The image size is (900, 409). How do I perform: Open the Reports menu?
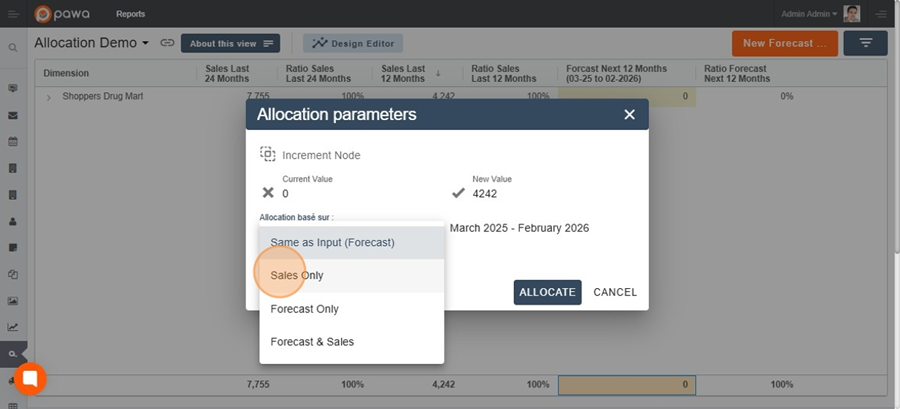point(130,14)
